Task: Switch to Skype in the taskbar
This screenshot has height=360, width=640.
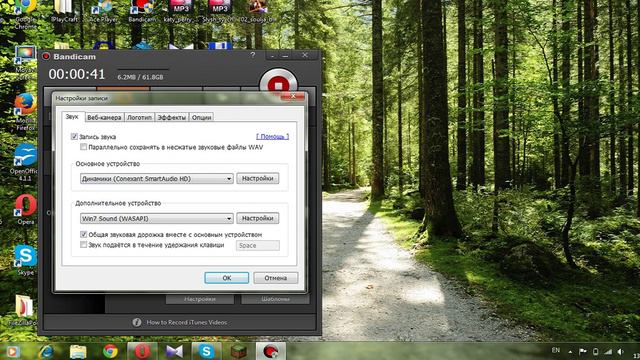Action: [x=206, y=351]
